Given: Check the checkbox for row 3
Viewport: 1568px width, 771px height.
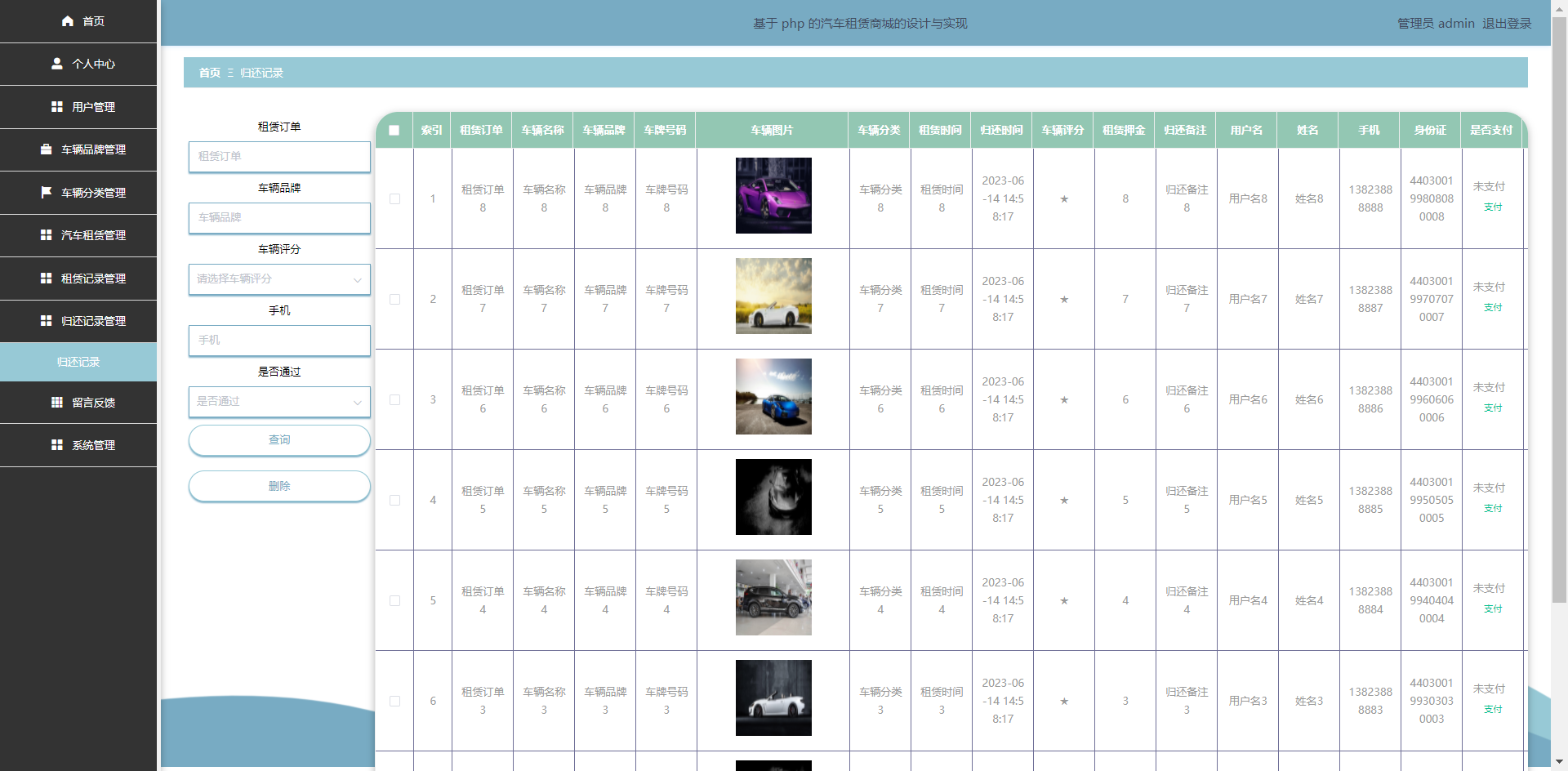Looking at the screenshot, I should tap(394, 399).
